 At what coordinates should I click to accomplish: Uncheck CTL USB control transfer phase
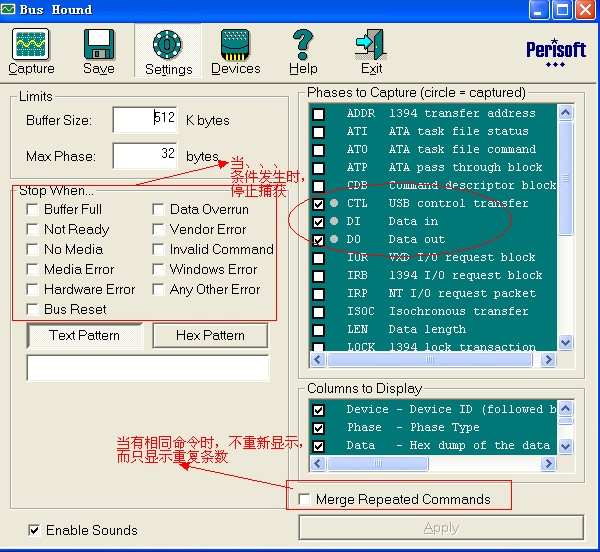coord(318,204)
